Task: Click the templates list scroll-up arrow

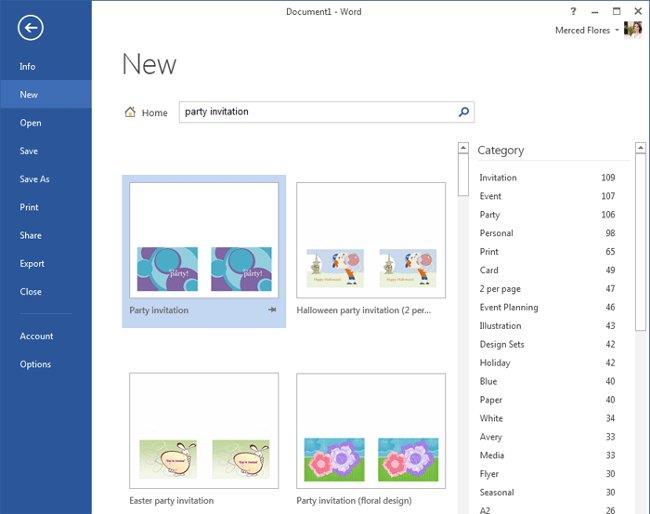Action: tap(463, 148)
